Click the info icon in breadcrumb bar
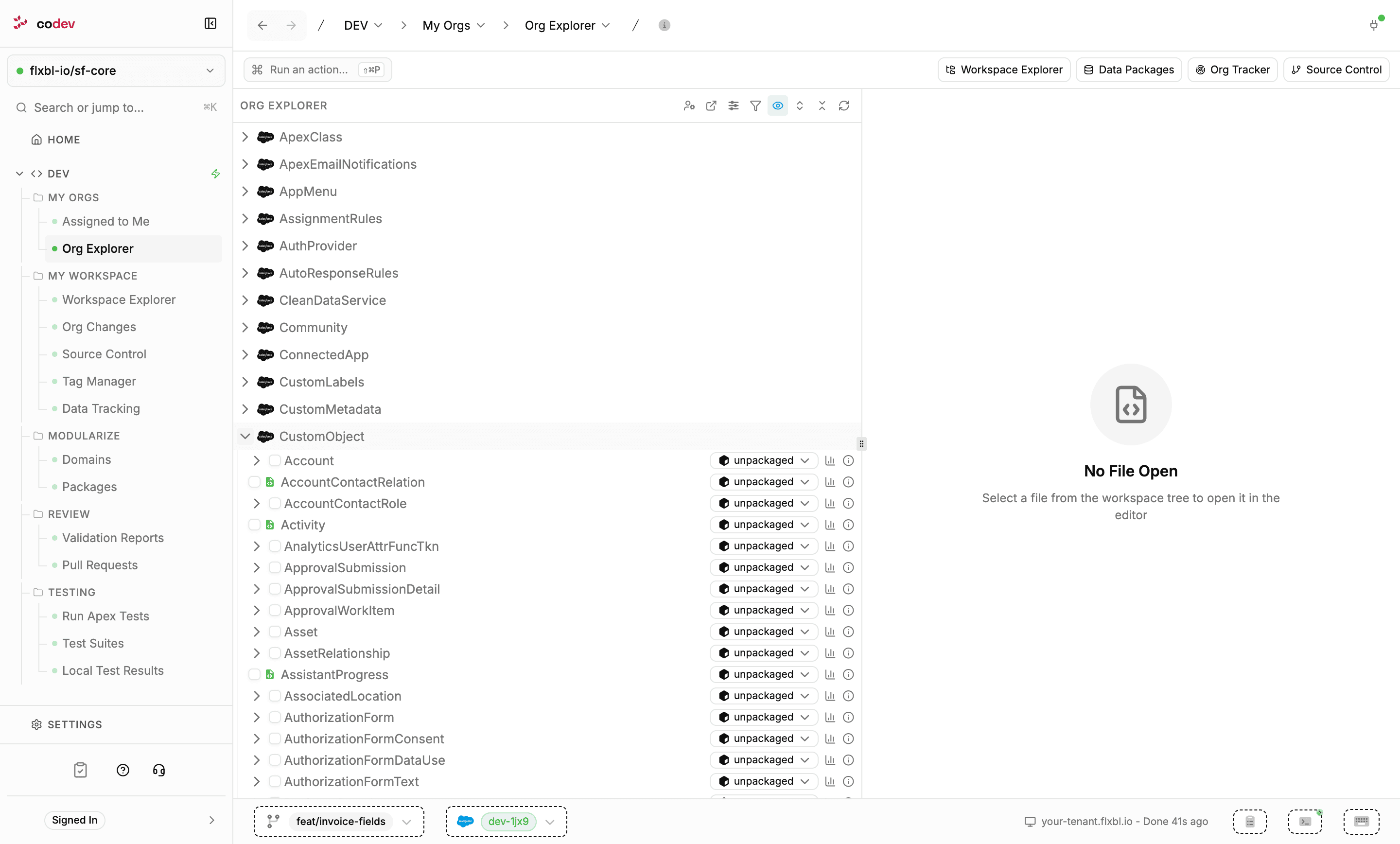 [664, 25]
